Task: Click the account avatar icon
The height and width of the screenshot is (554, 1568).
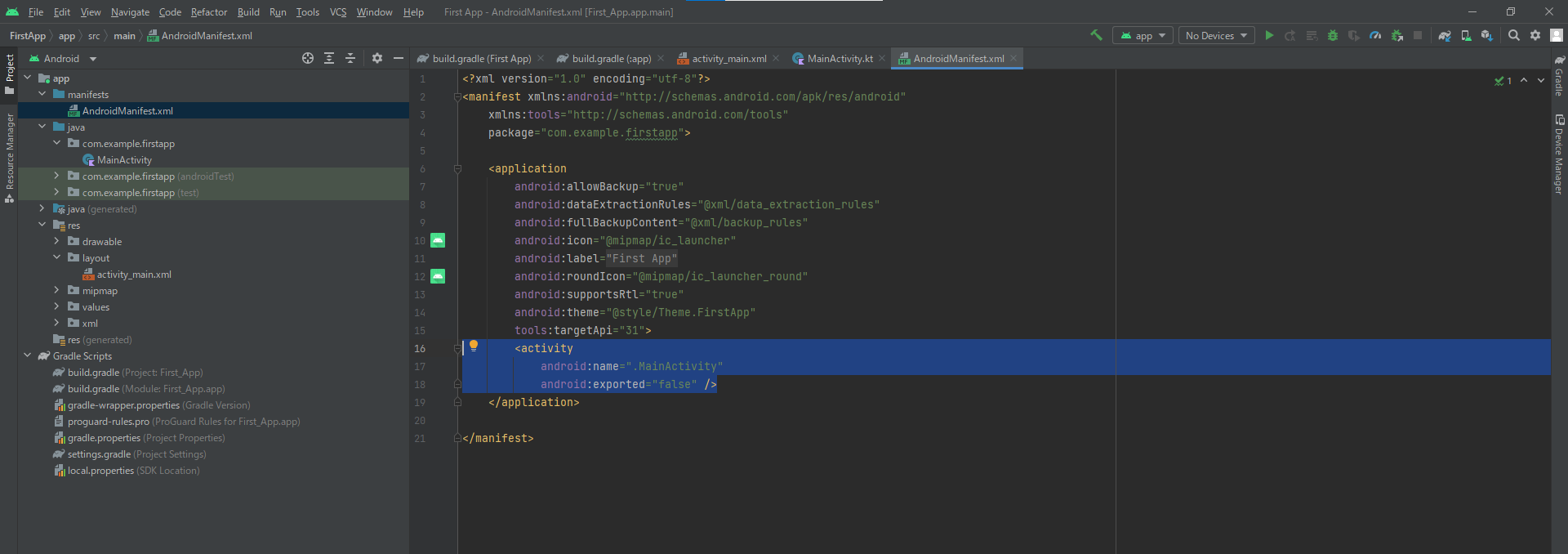Action: click(1557, 35)
